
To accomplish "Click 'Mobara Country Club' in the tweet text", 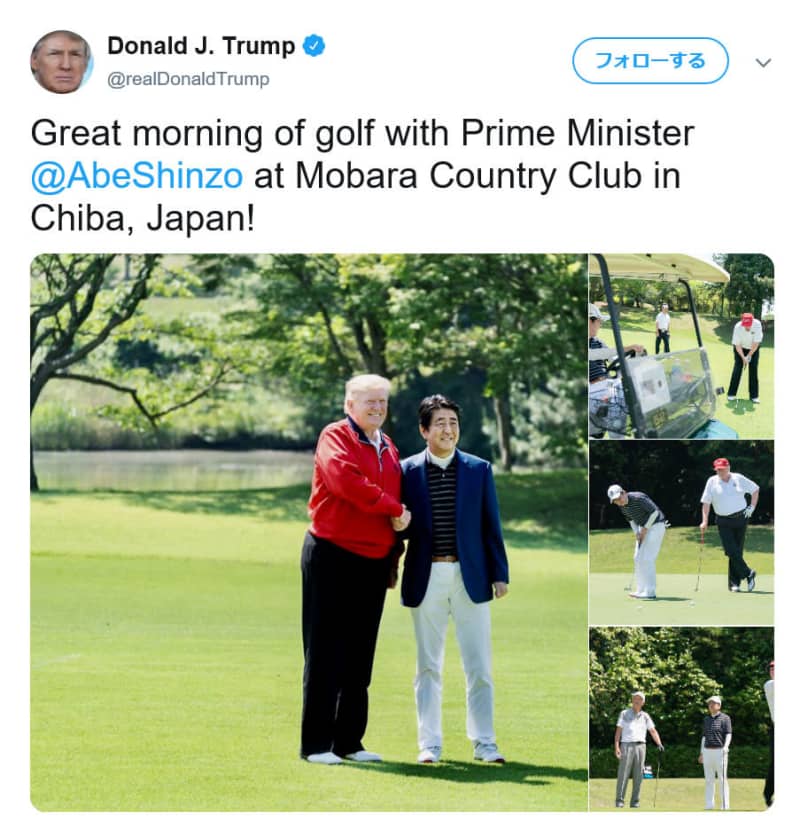I will [x=468, y=176].
